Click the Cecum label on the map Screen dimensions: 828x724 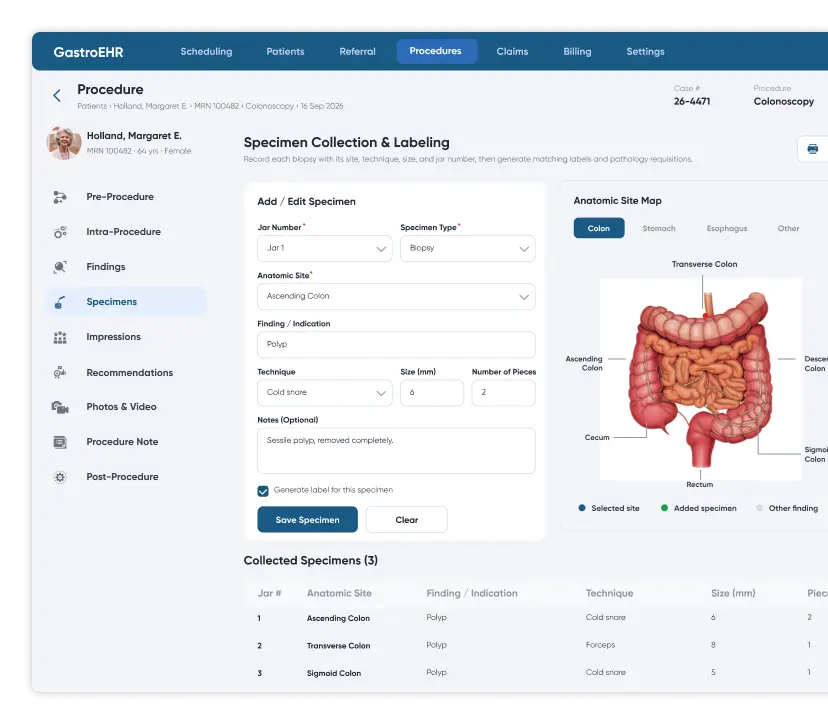click(x=597, y=437)
